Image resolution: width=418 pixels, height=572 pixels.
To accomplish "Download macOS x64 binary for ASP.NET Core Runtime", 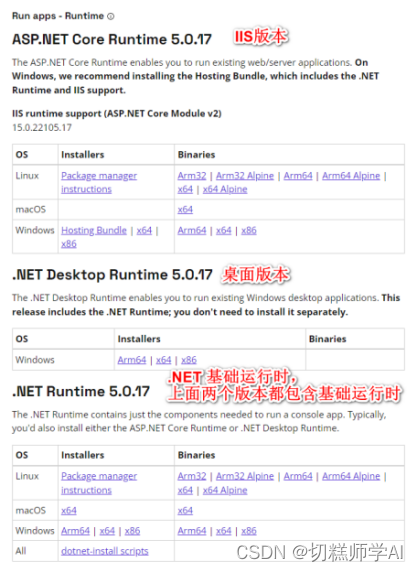I will tap(185, 209).
